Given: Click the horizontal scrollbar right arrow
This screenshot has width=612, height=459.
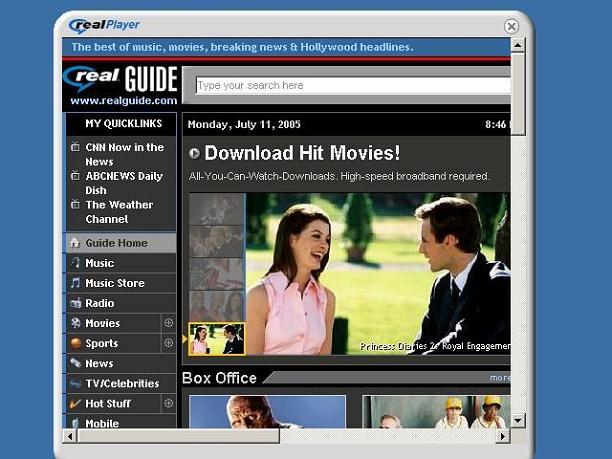Looking at the screenshot, I should click(503, 436).
